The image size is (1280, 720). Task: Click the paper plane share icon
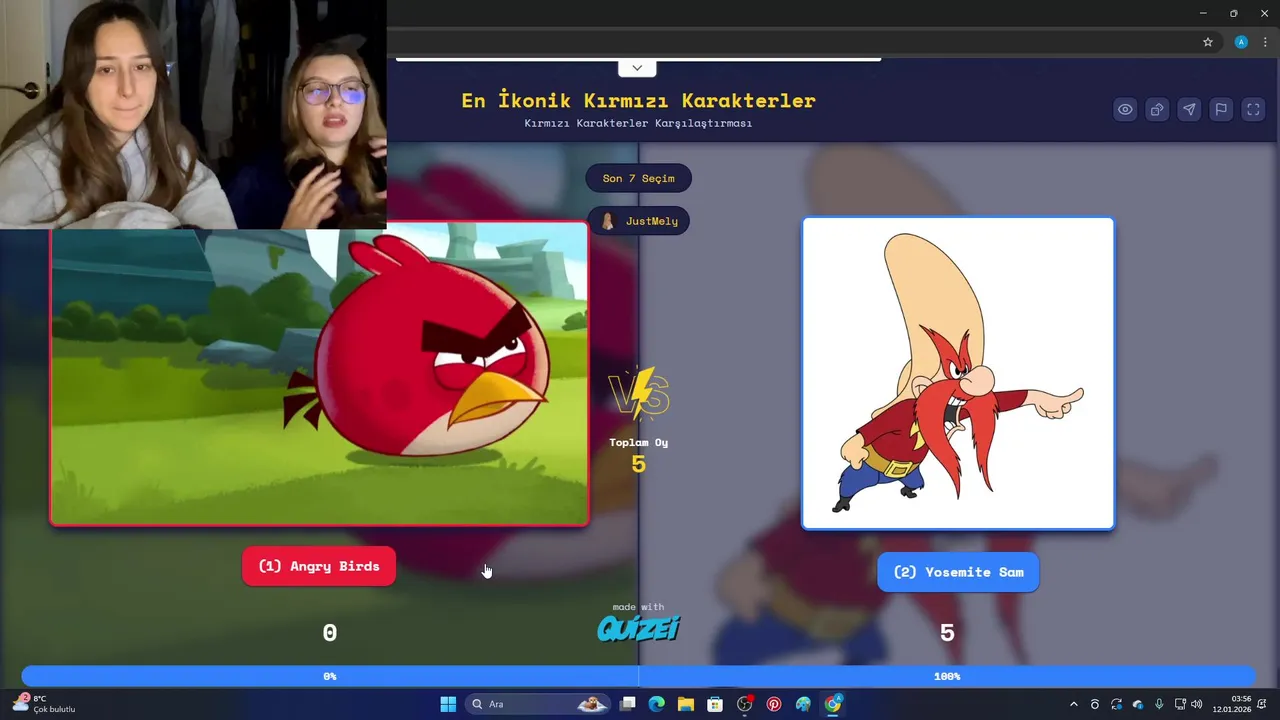click(x=1189, y=109)
